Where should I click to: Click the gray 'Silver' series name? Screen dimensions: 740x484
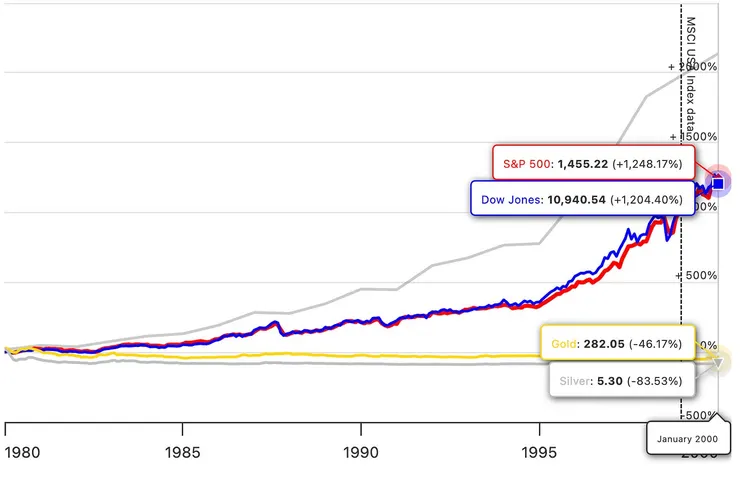[573, 380]
